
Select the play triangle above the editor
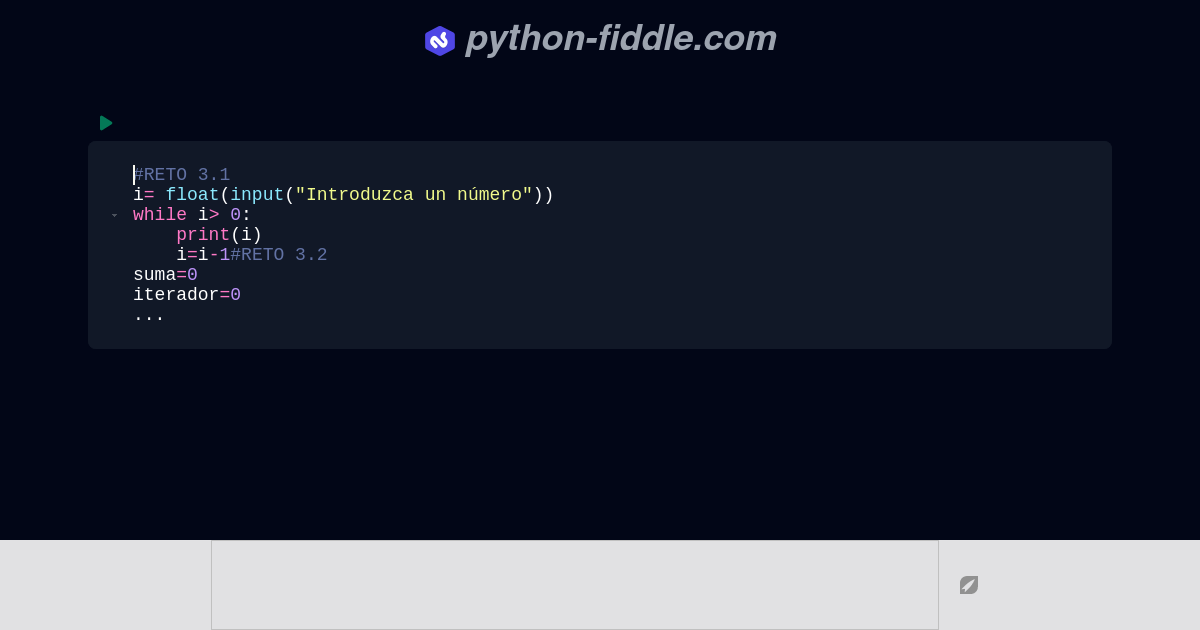106,123
